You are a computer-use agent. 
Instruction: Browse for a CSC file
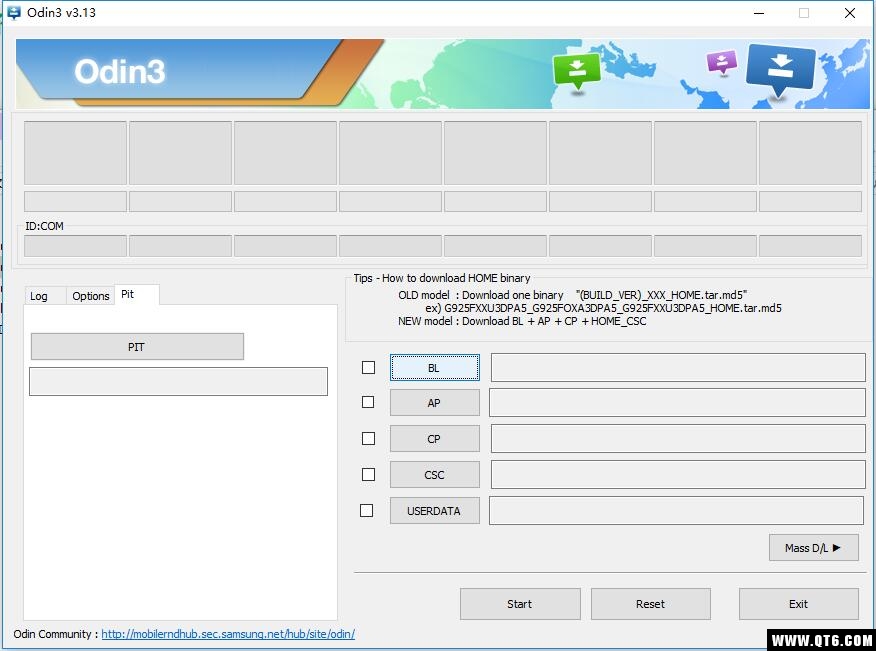(x=435, y=474)
